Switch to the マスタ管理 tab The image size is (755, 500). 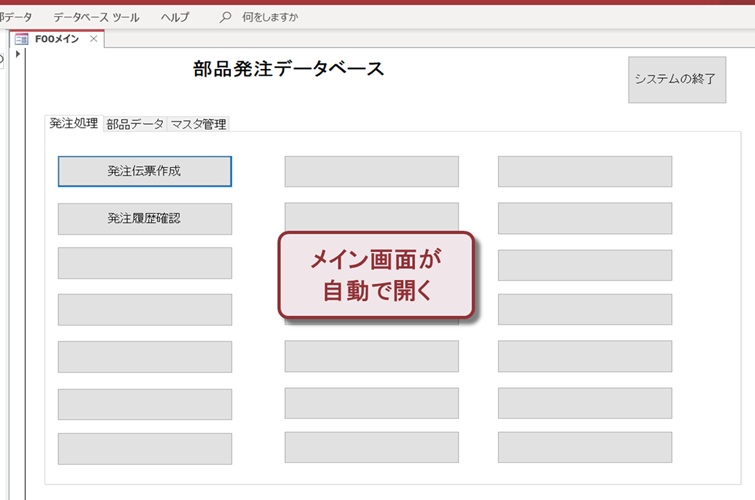(198, 125)
